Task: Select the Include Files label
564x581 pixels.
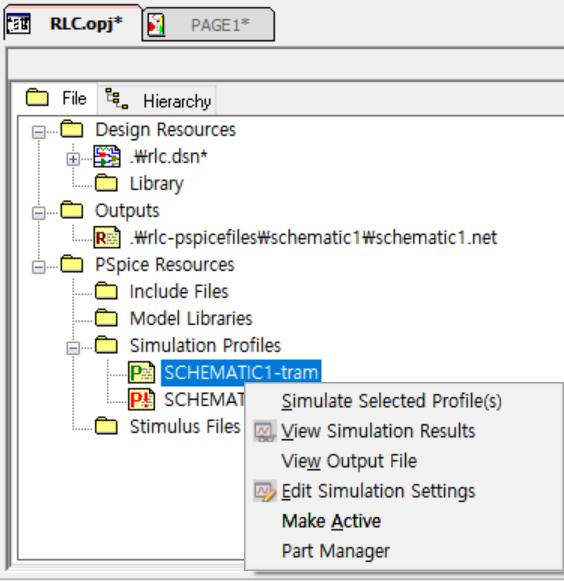Action: pyautogui.click(x=179, y=291)
